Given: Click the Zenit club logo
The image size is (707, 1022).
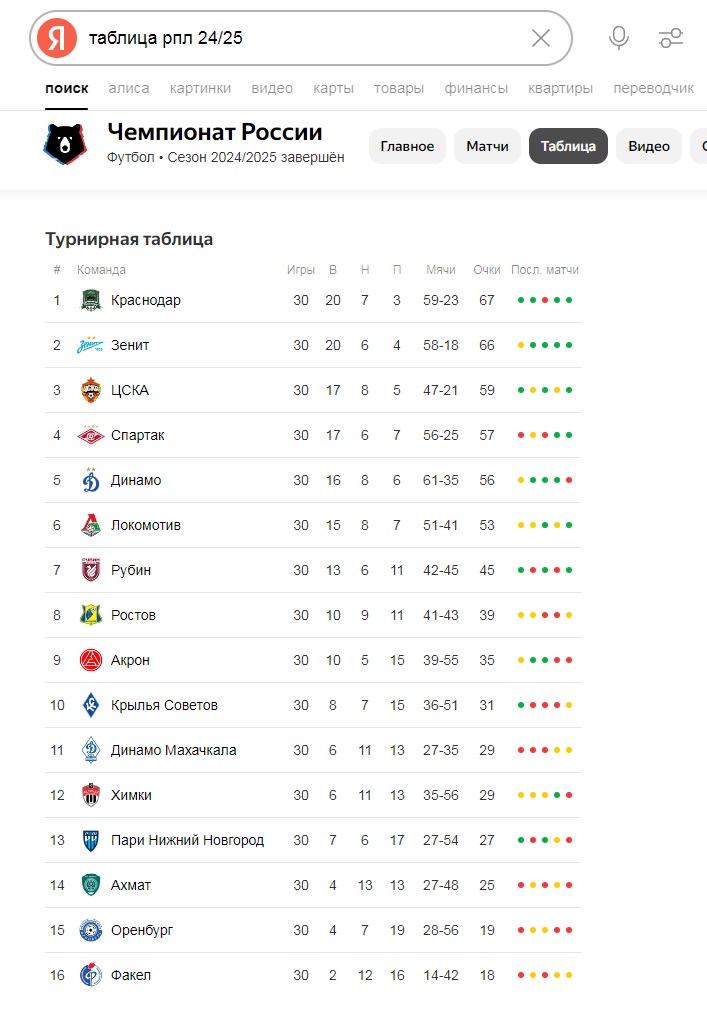Looking at the screenshot, I should 90,345.
